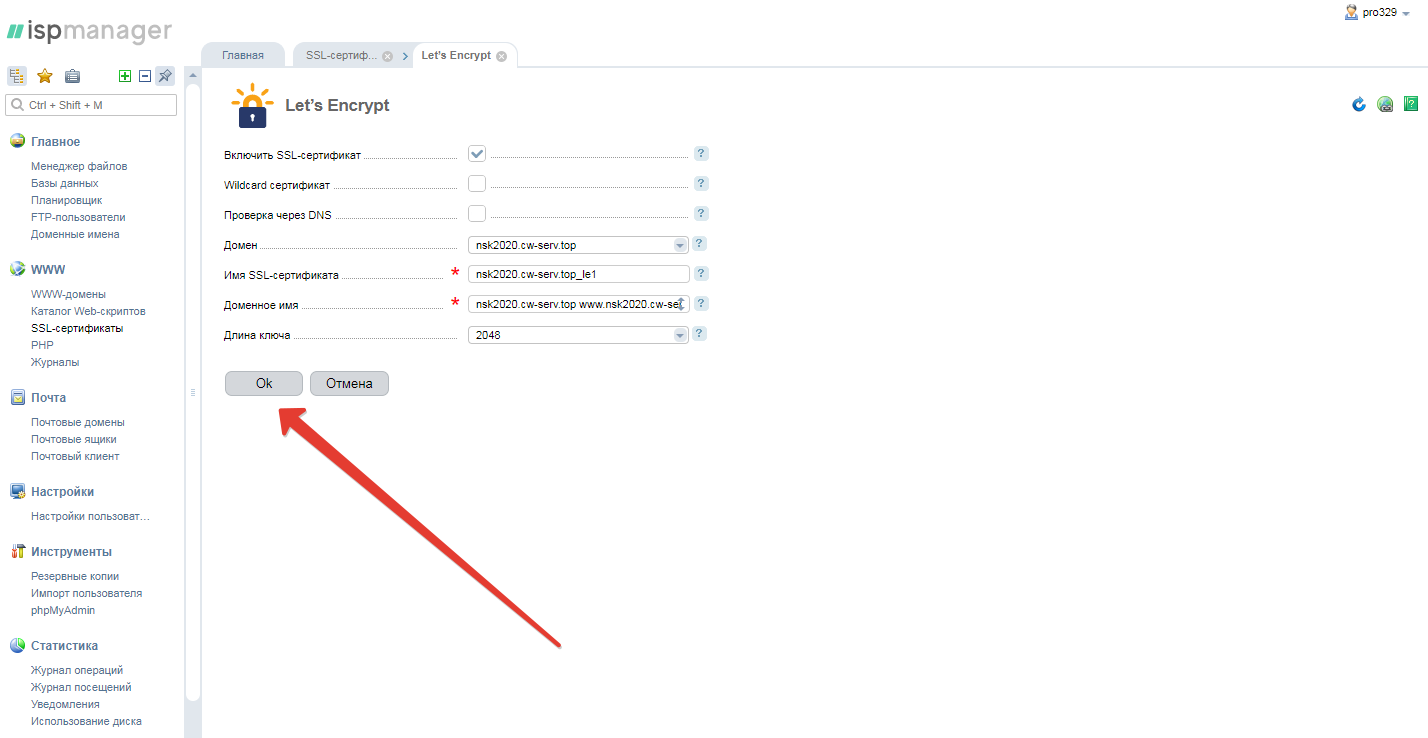
Task: Click the ispmanager logo
Action: point(89,31)
